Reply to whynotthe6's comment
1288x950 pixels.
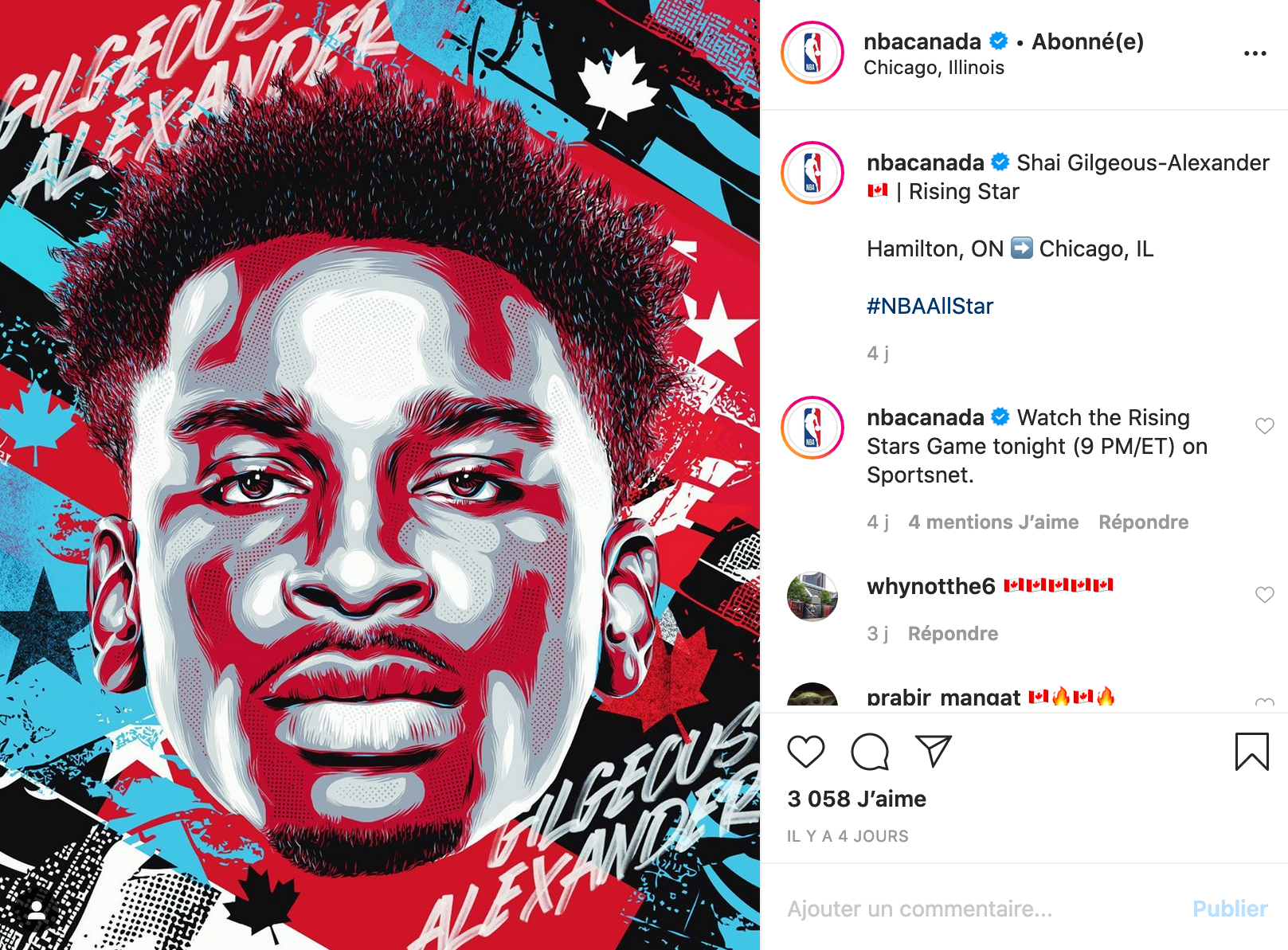[953, 634]
